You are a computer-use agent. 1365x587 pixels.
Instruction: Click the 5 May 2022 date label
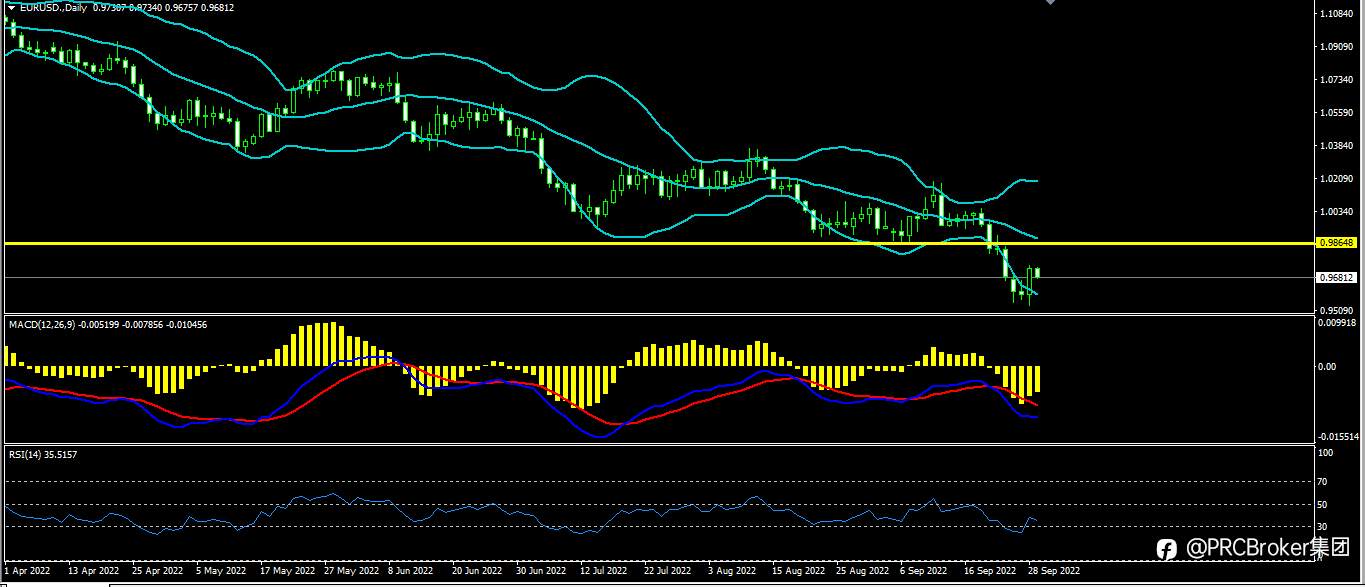click(x=220, y=571)
